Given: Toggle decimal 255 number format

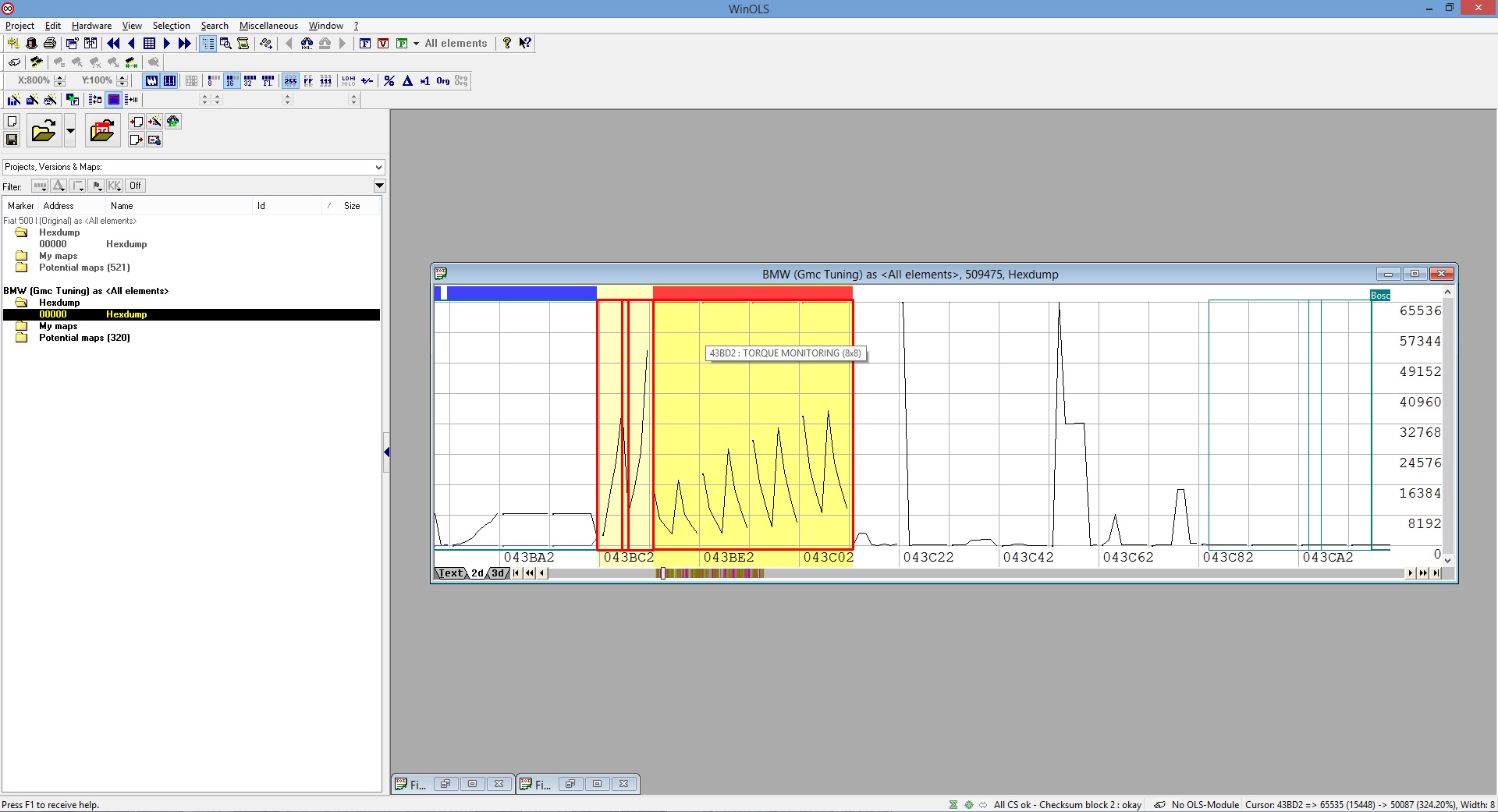Looking at the screenshot, I should pos(290,80).
